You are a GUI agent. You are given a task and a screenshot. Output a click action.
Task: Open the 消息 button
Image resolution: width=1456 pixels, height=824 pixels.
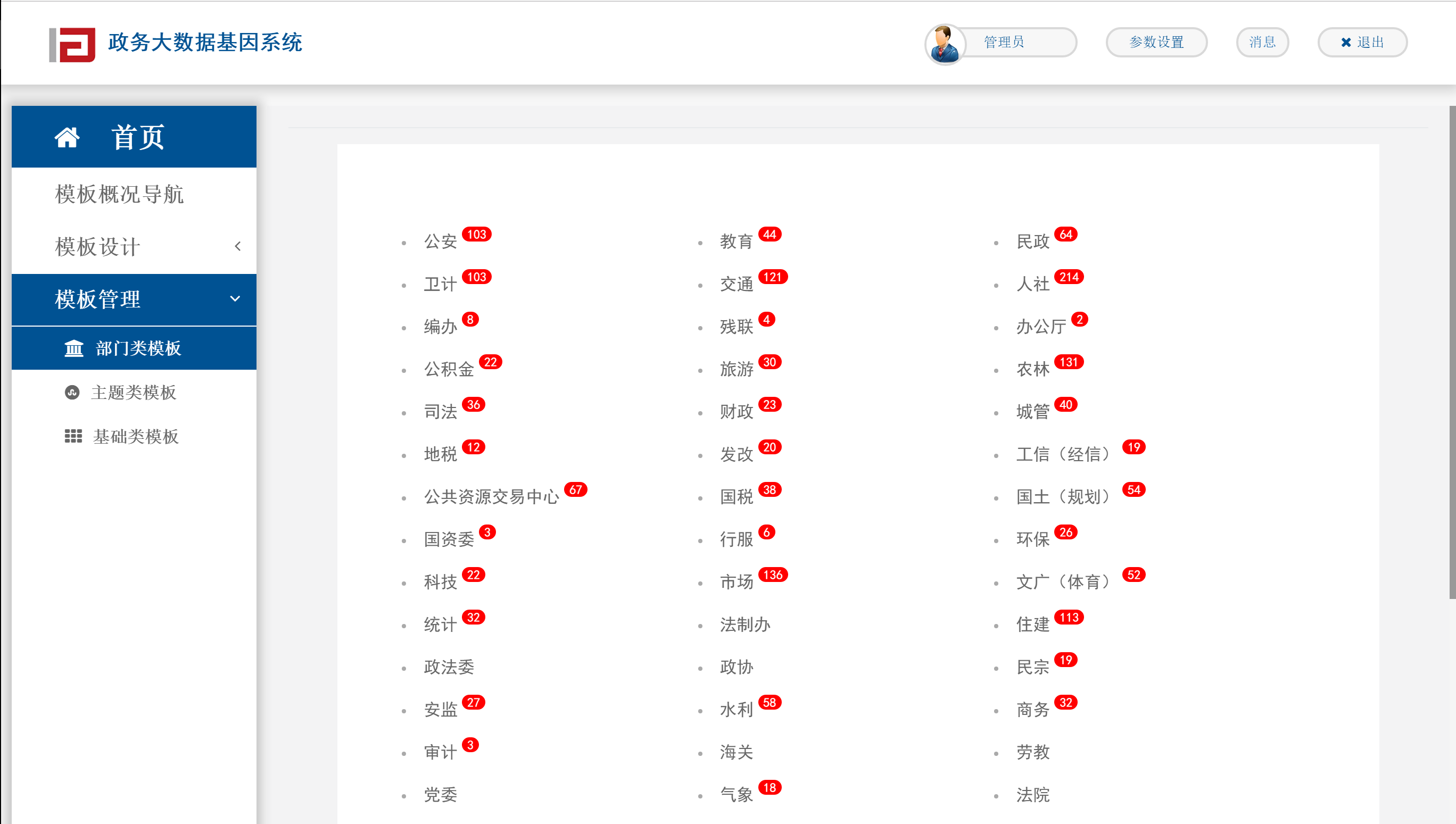click(x=1262, y=43)
